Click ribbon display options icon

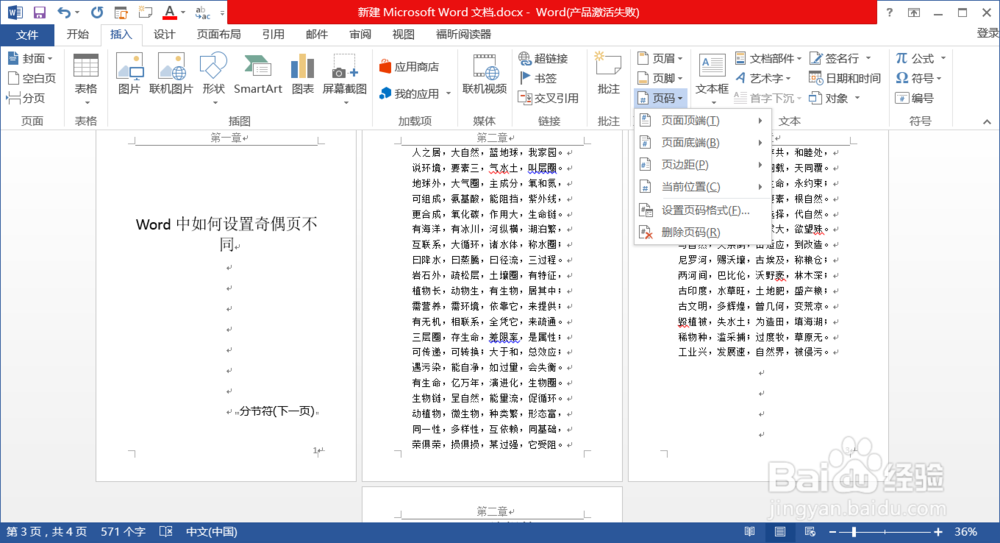click(914, 12)
